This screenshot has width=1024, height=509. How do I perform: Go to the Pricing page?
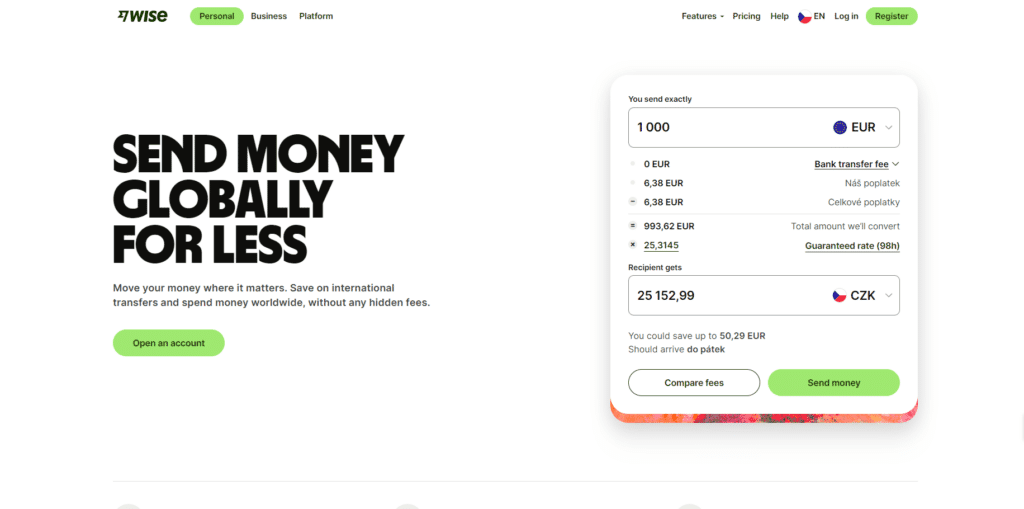tap(746, 17)
